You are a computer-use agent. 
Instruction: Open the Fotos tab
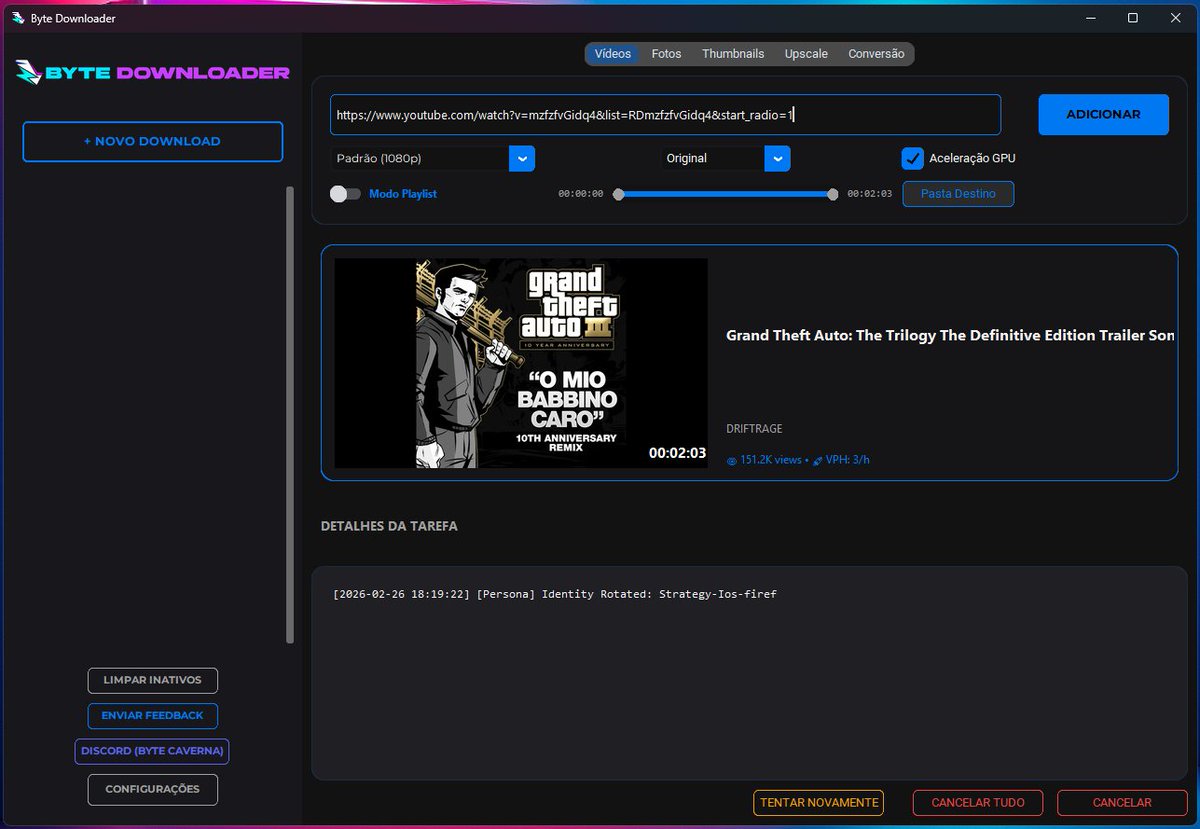coord(666,54)
